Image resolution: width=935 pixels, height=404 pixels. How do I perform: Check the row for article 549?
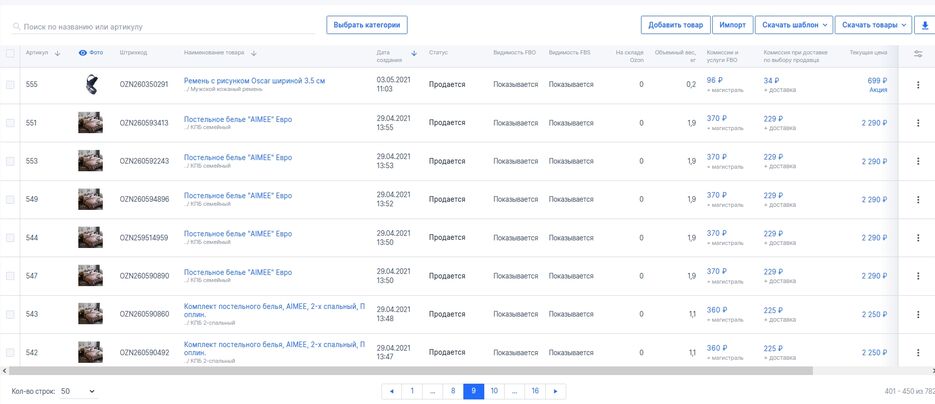(x=10, y=200)
